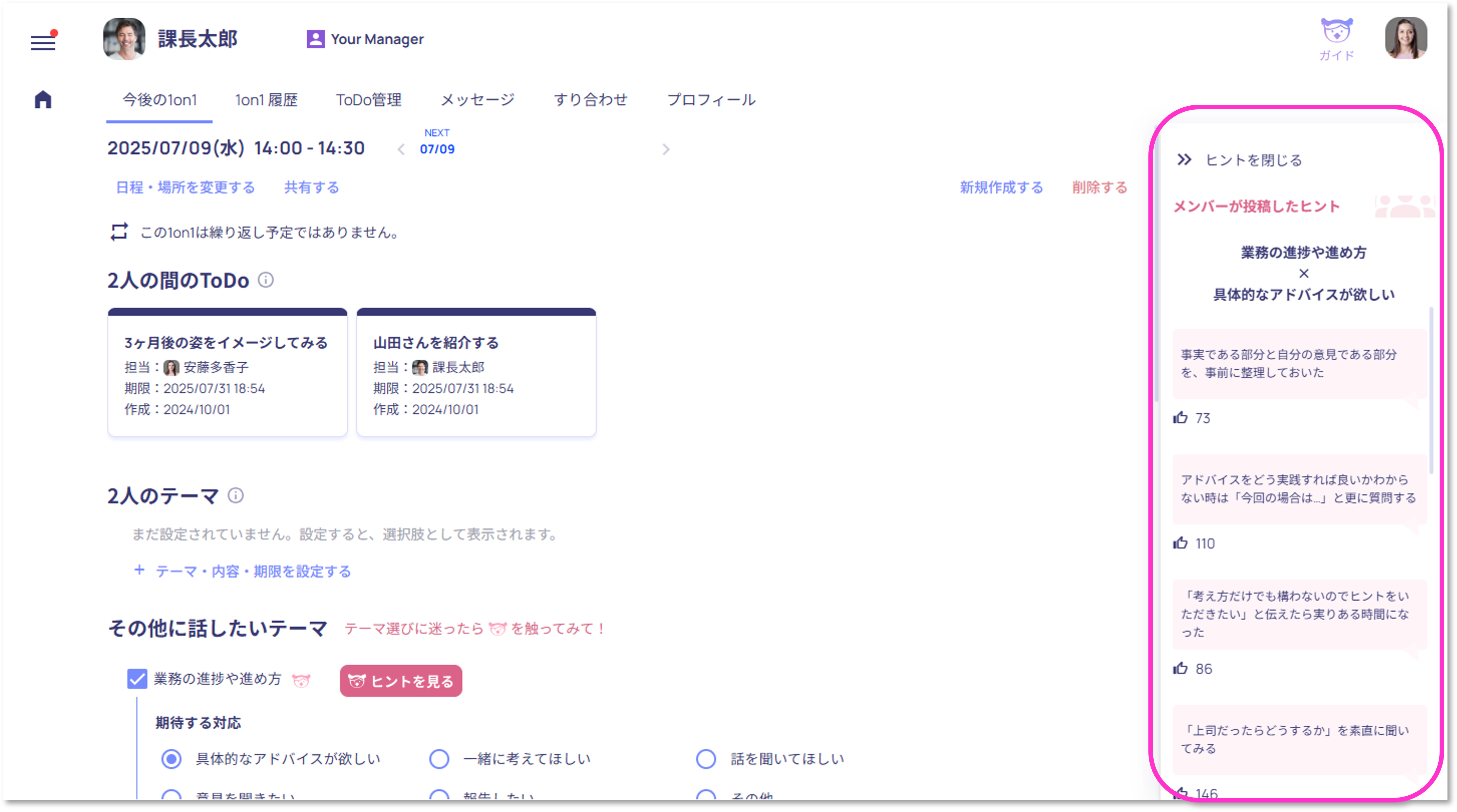Click テーマ・内容・期限を設定する link
Image resolution: width=1457 pixels, height=812 pixels.
pos(253,571)
